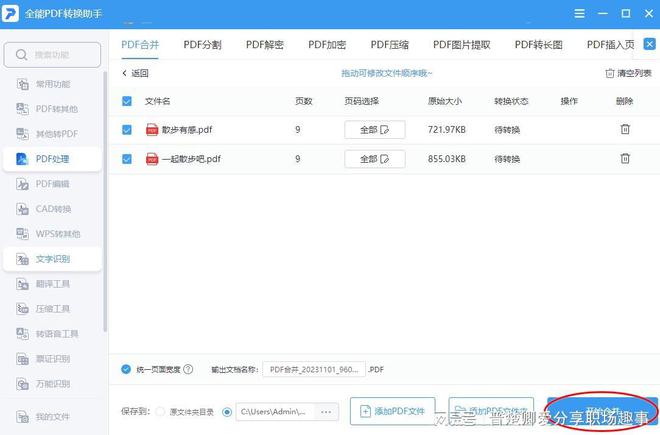Click the 转换状态 column header
Viewport: 660px width, 435px height.
[511, 101]
